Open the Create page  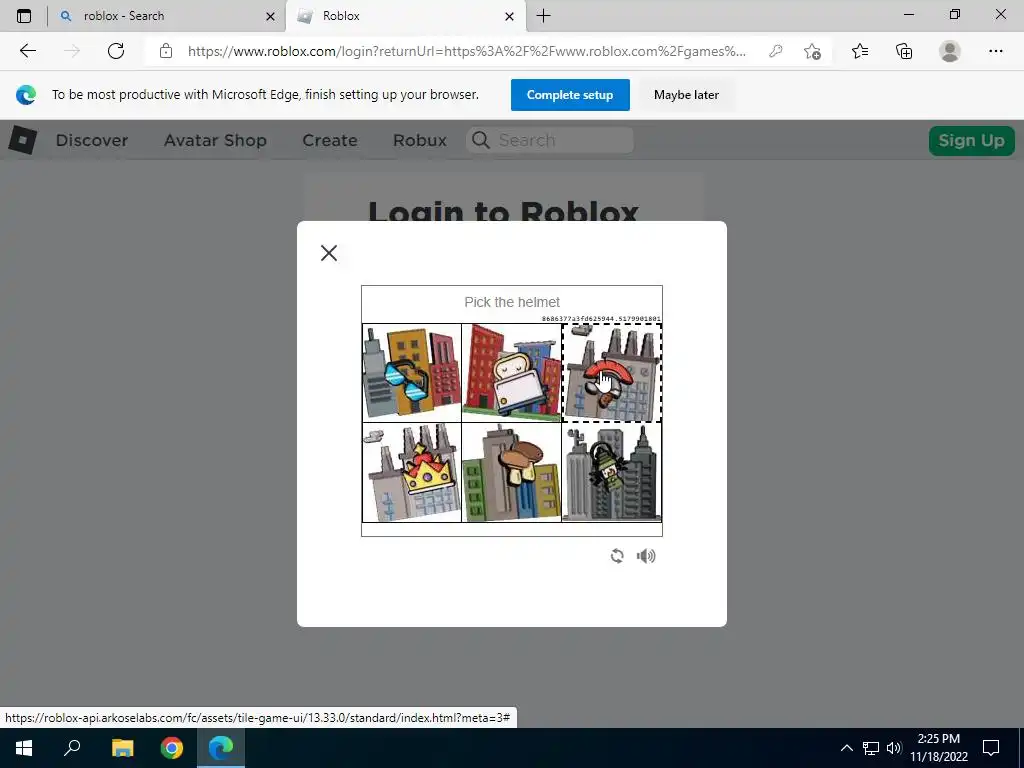pyautogui.click(x=330, y=140)
